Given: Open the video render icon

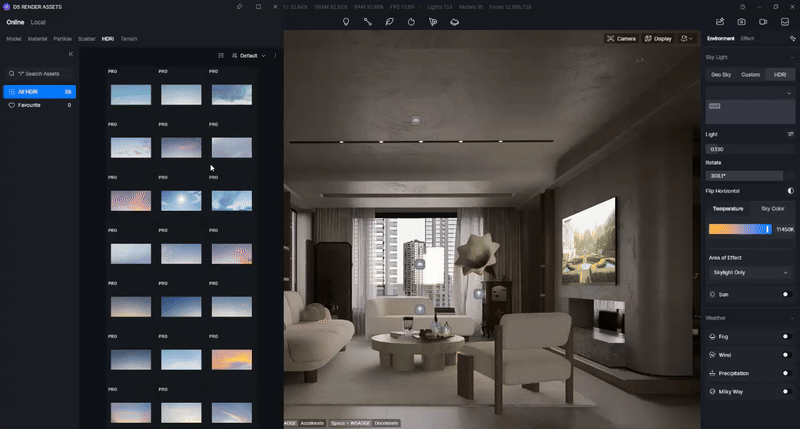Looking at the screenshot, I should (763, 21).
